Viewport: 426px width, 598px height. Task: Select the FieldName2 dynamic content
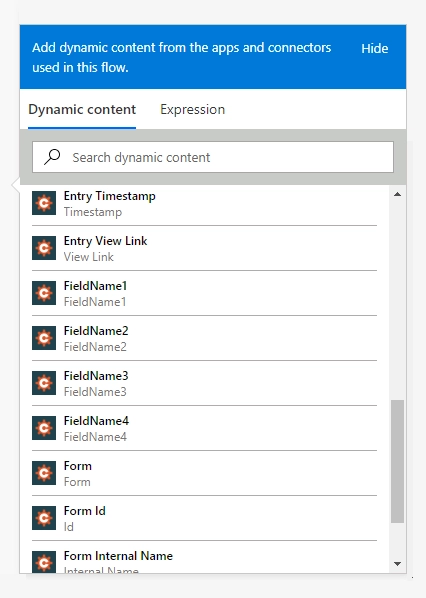coord(204,338)
